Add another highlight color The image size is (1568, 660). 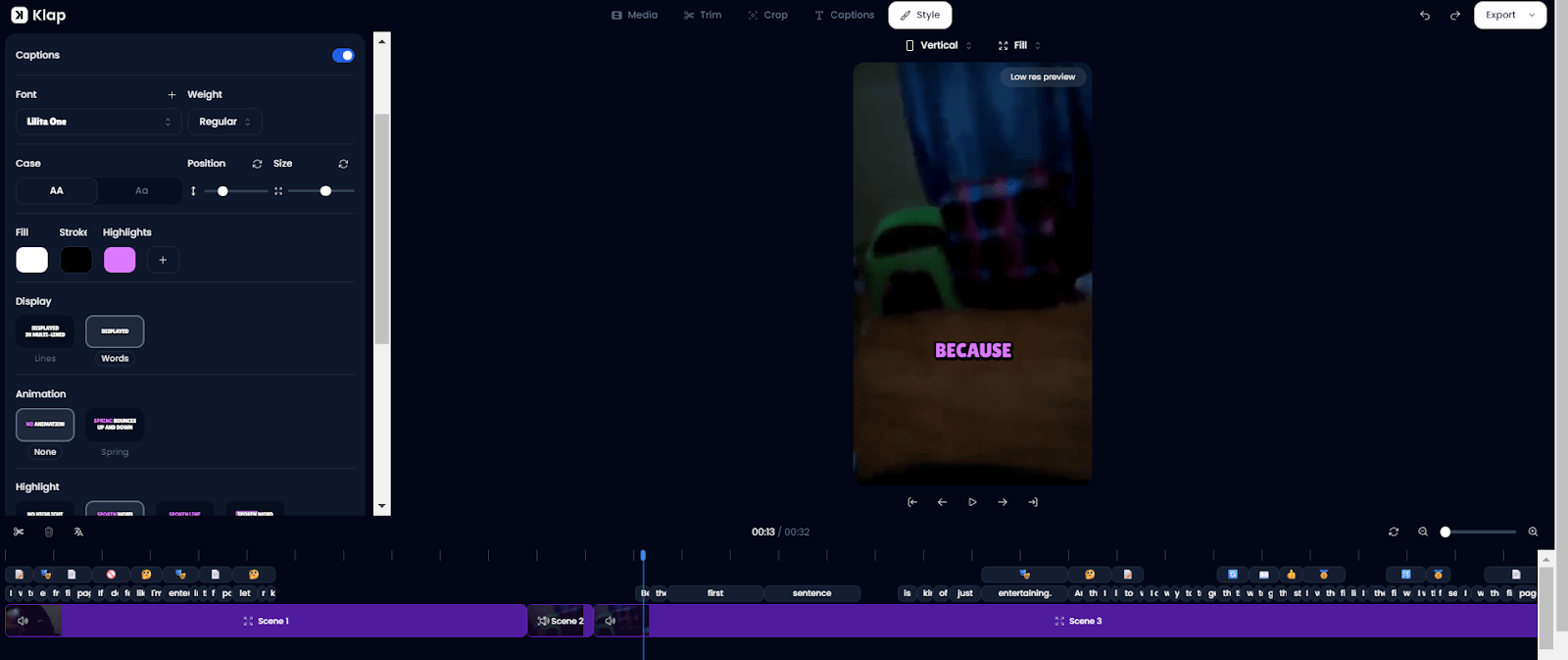[x=163, y=260]
